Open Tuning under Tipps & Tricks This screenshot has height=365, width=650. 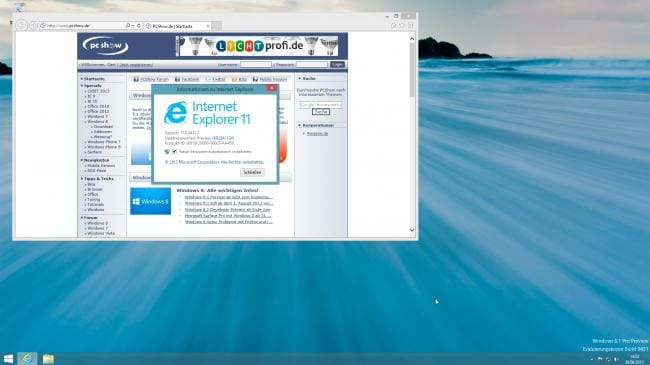[93, 199]
